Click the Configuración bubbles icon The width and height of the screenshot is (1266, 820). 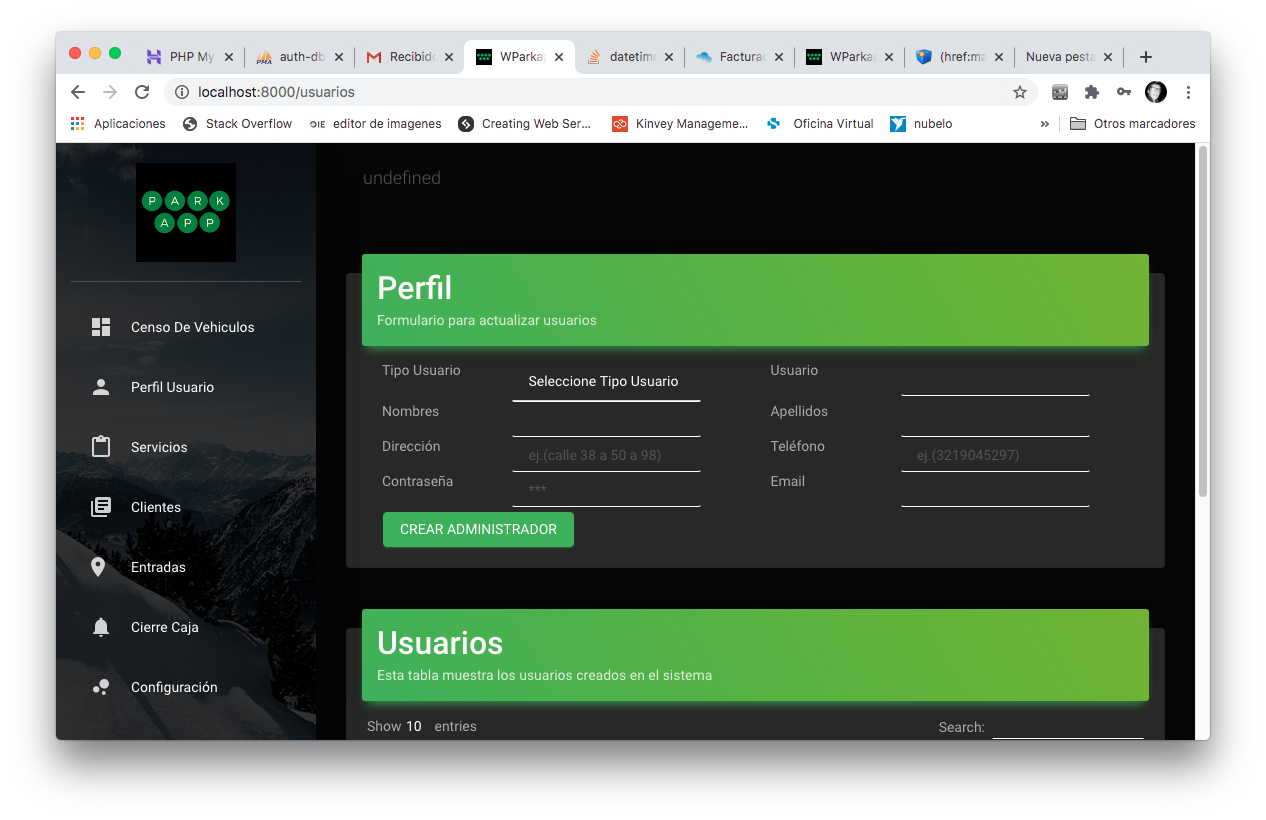click(x=101, y=687)
